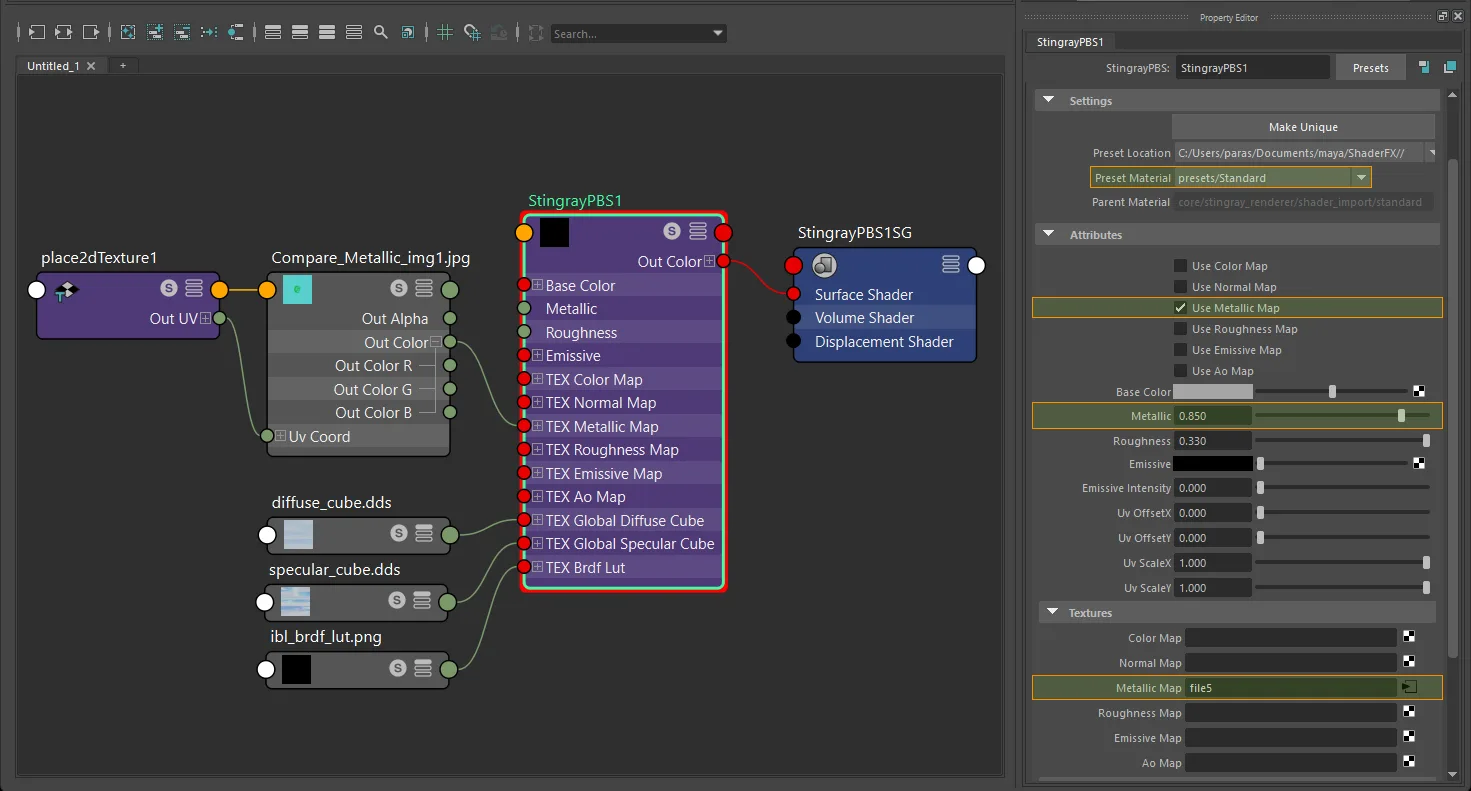The width and height of the screenshot is (1471, 791).
Task: Click the Rearrange Graph toolbar icon
Action: [209, 33]
